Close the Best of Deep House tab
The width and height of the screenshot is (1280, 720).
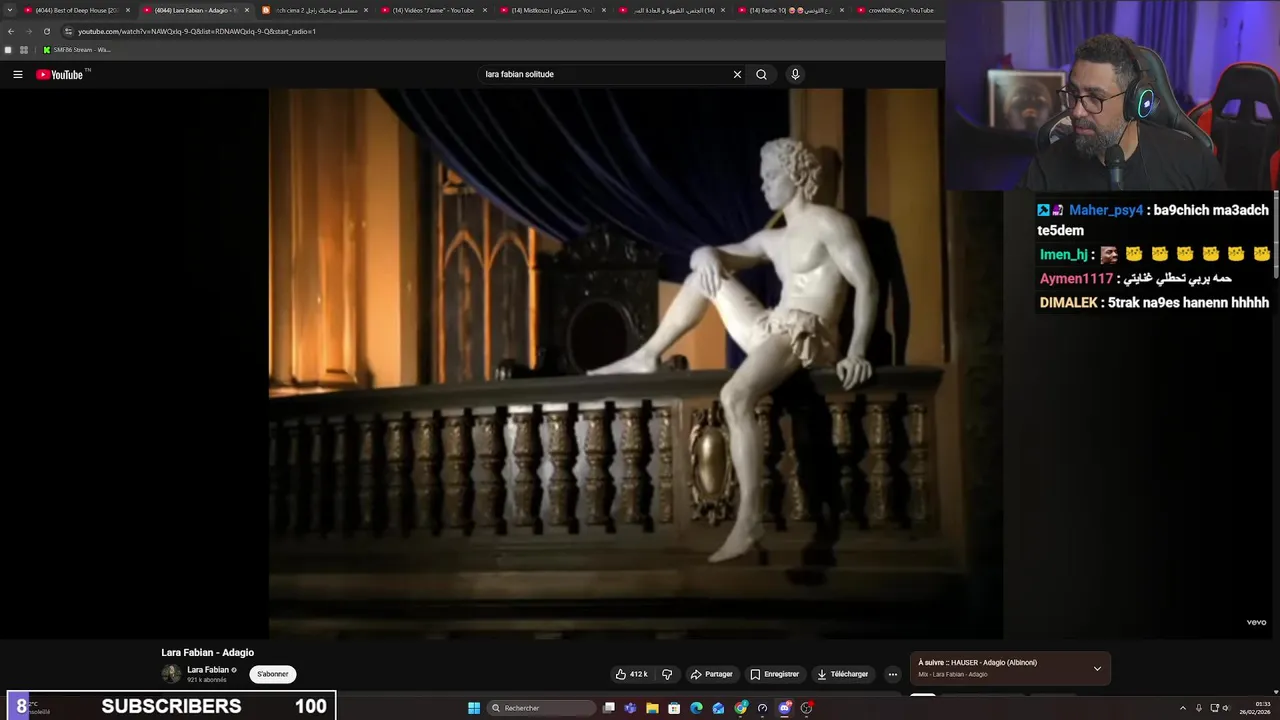[x=127, y=10]
